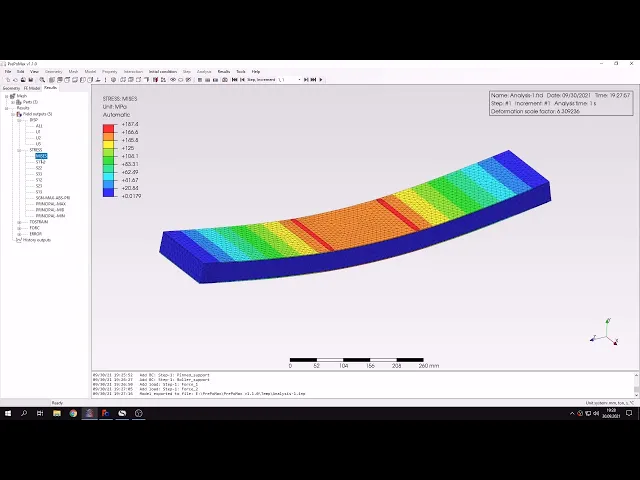The width and height of the screenshot is (640, 480).
Task: Select PRINCIPAL-MAX stress output
Action: click(x=51, y=204)
